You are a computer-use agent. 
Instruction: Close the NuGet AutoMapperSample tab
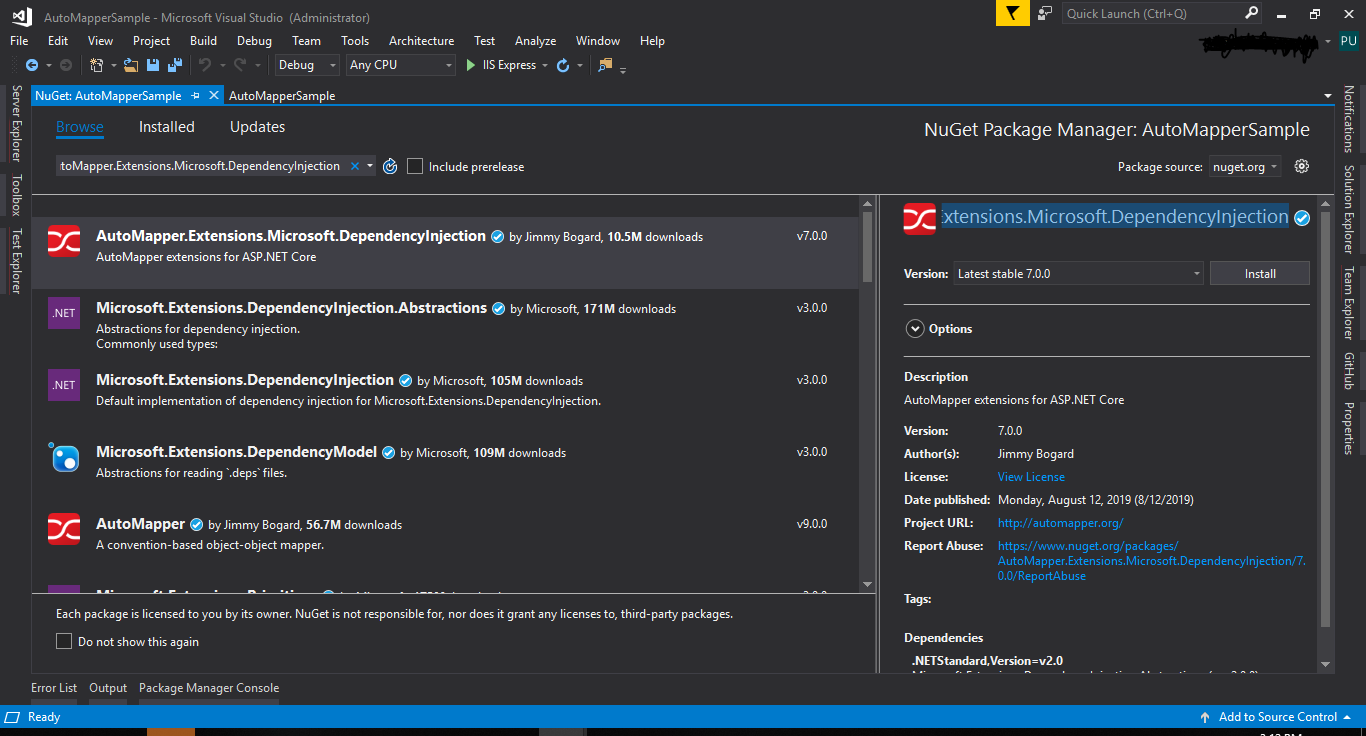click(213, 95)
